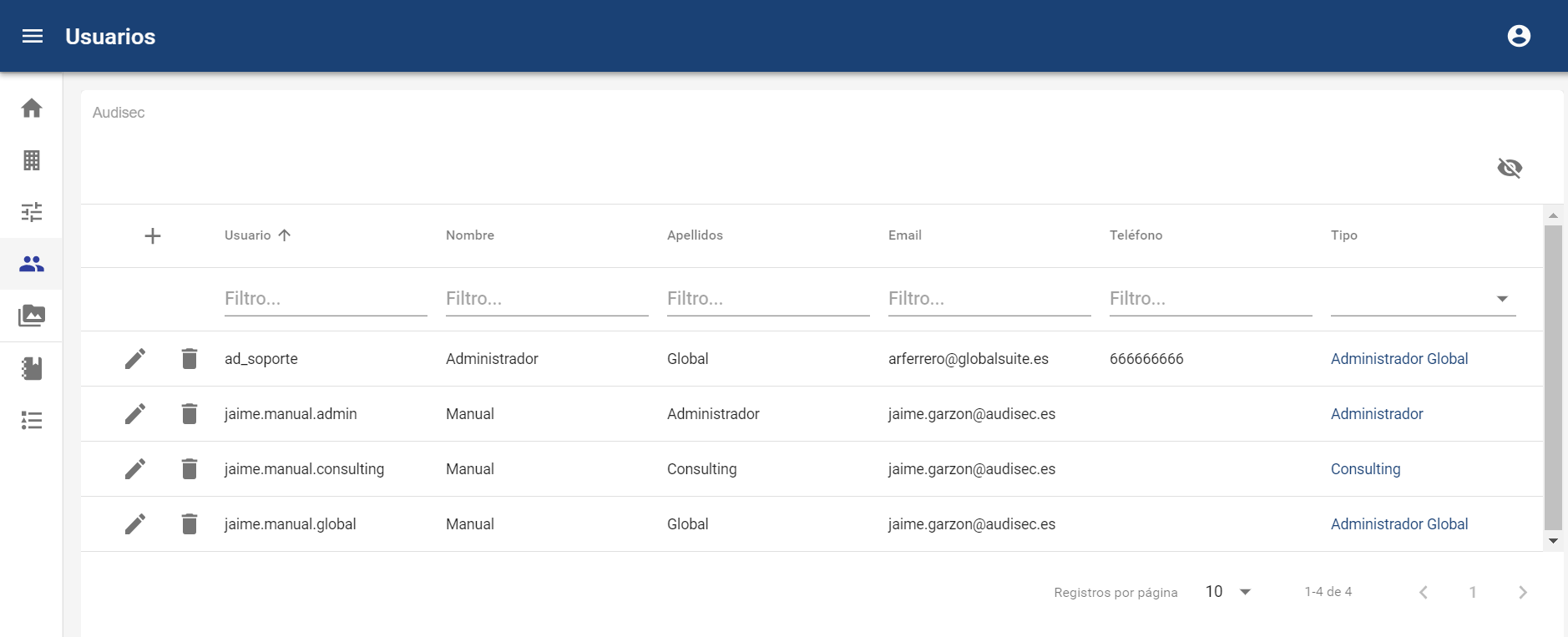This screenshot has height=637, width=1568.
Task: Open the records per page dropdown
Action: [x=1227, y=592]
